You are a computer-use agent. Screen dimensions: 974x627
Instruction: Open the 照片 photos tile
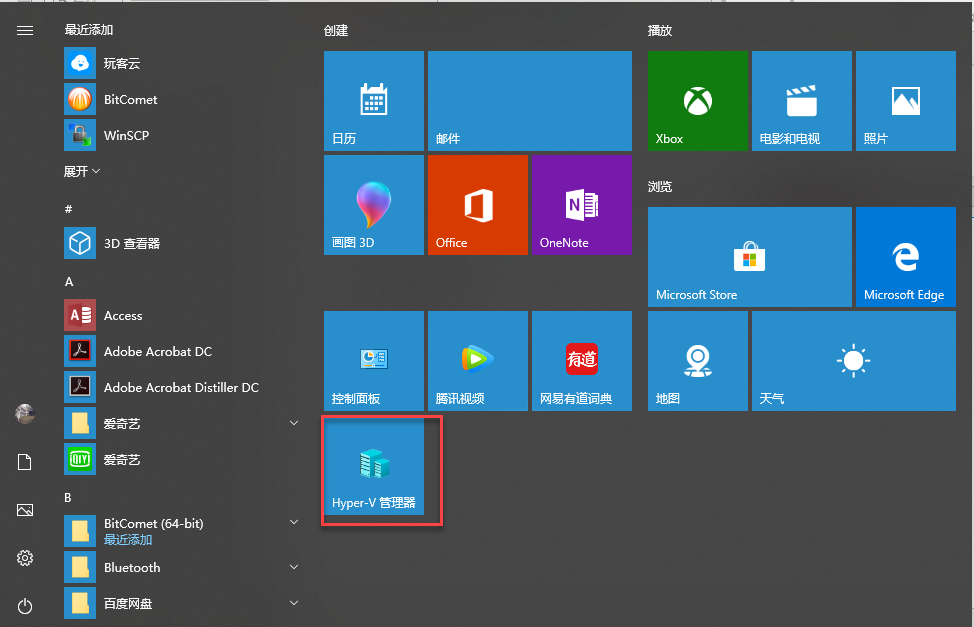click(x=906, y=101)
